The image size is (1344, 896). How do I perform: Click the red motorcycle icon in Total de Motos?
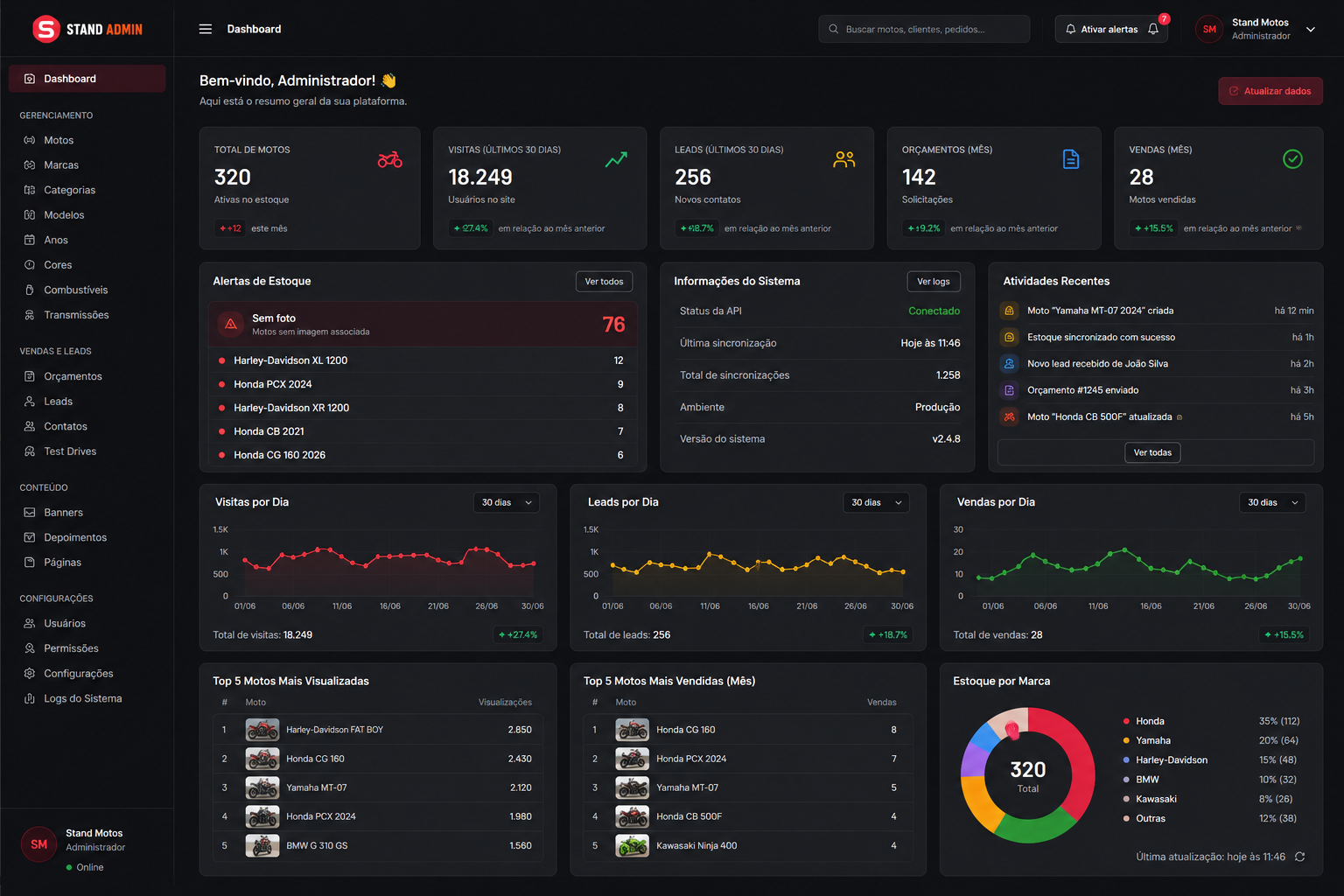(x=390, y=159)
